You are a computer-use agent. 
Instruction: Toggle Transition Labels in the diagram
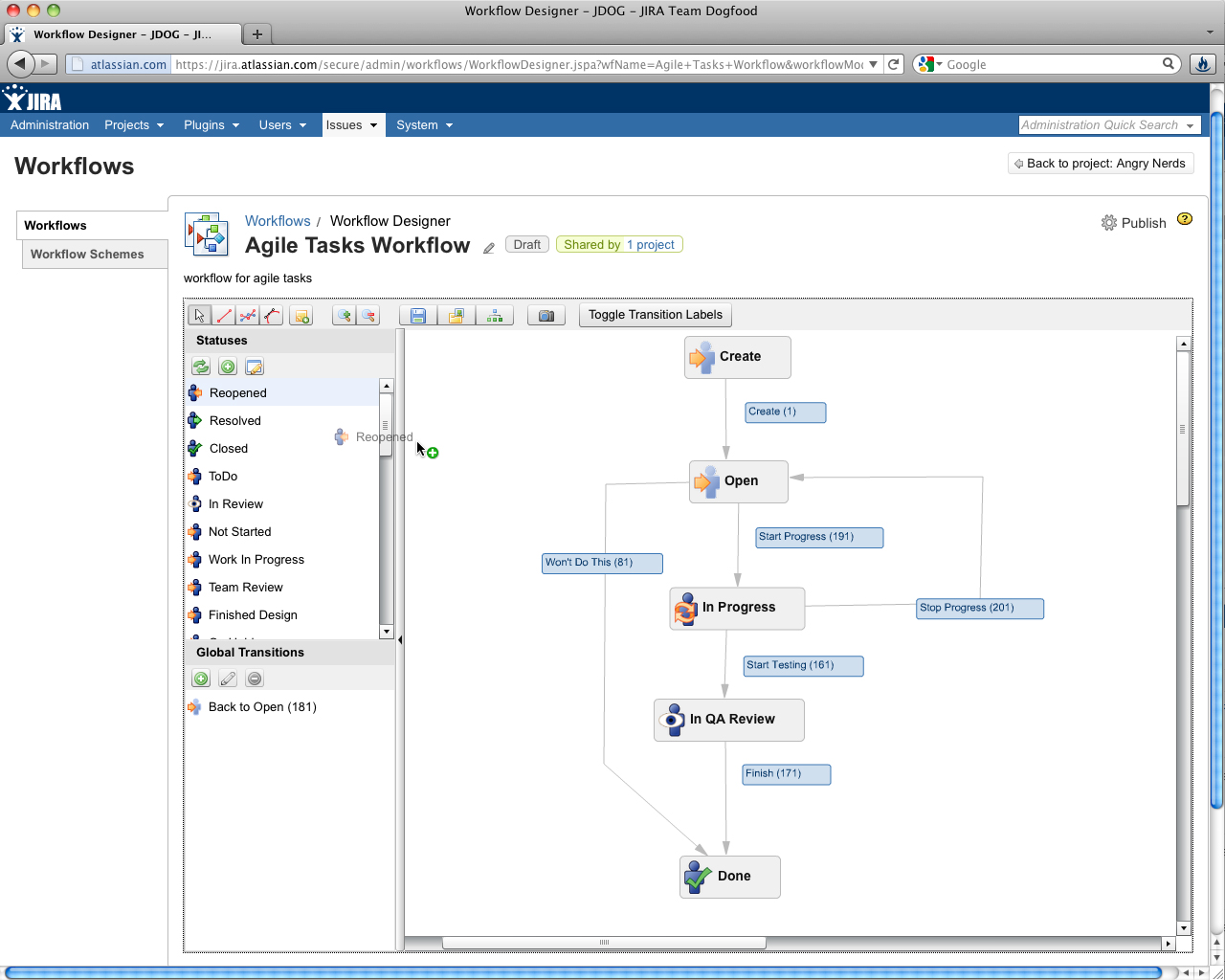656,315
